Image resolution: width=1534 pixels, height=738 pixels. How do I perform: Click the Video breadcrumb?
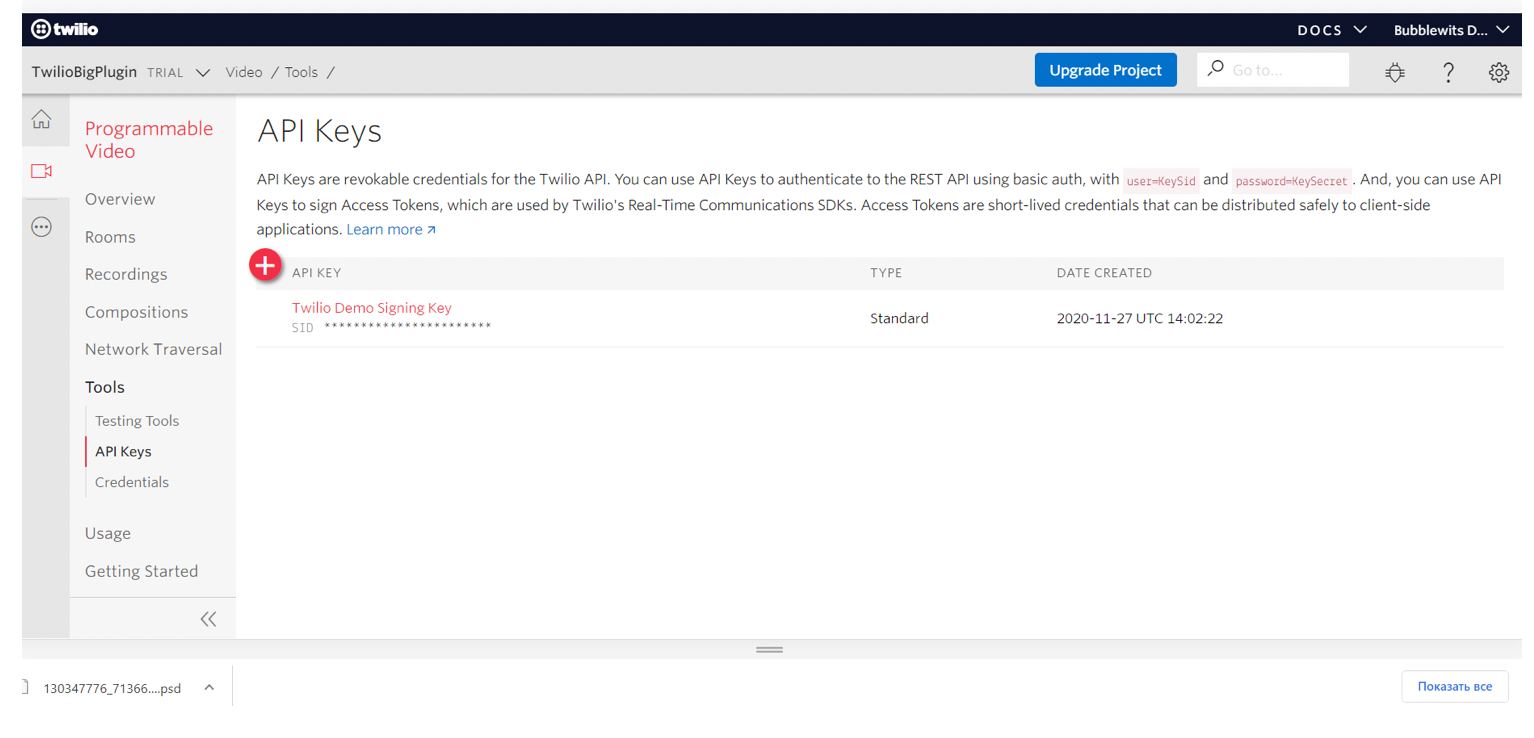point(244,72)
